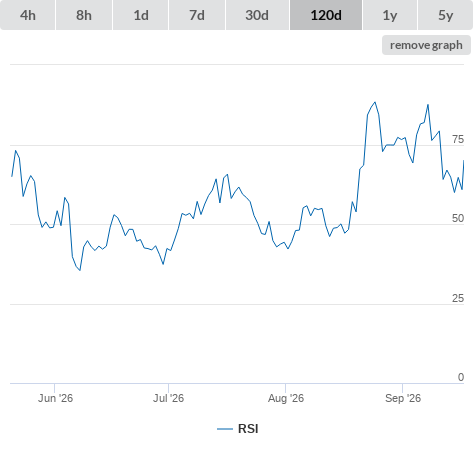
Task: Click the remove graph button
Action: click(x=426, y=45)
